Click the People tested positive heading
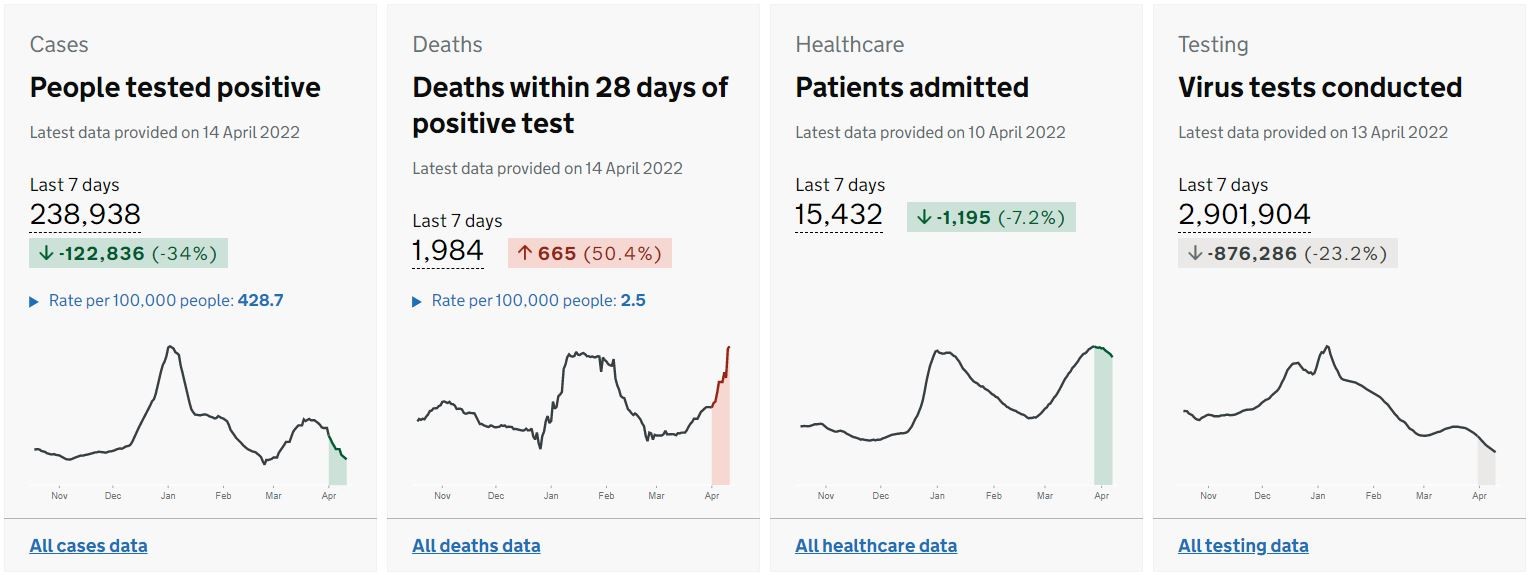Screen dimensions: 1530x575 tap(175, 88)
